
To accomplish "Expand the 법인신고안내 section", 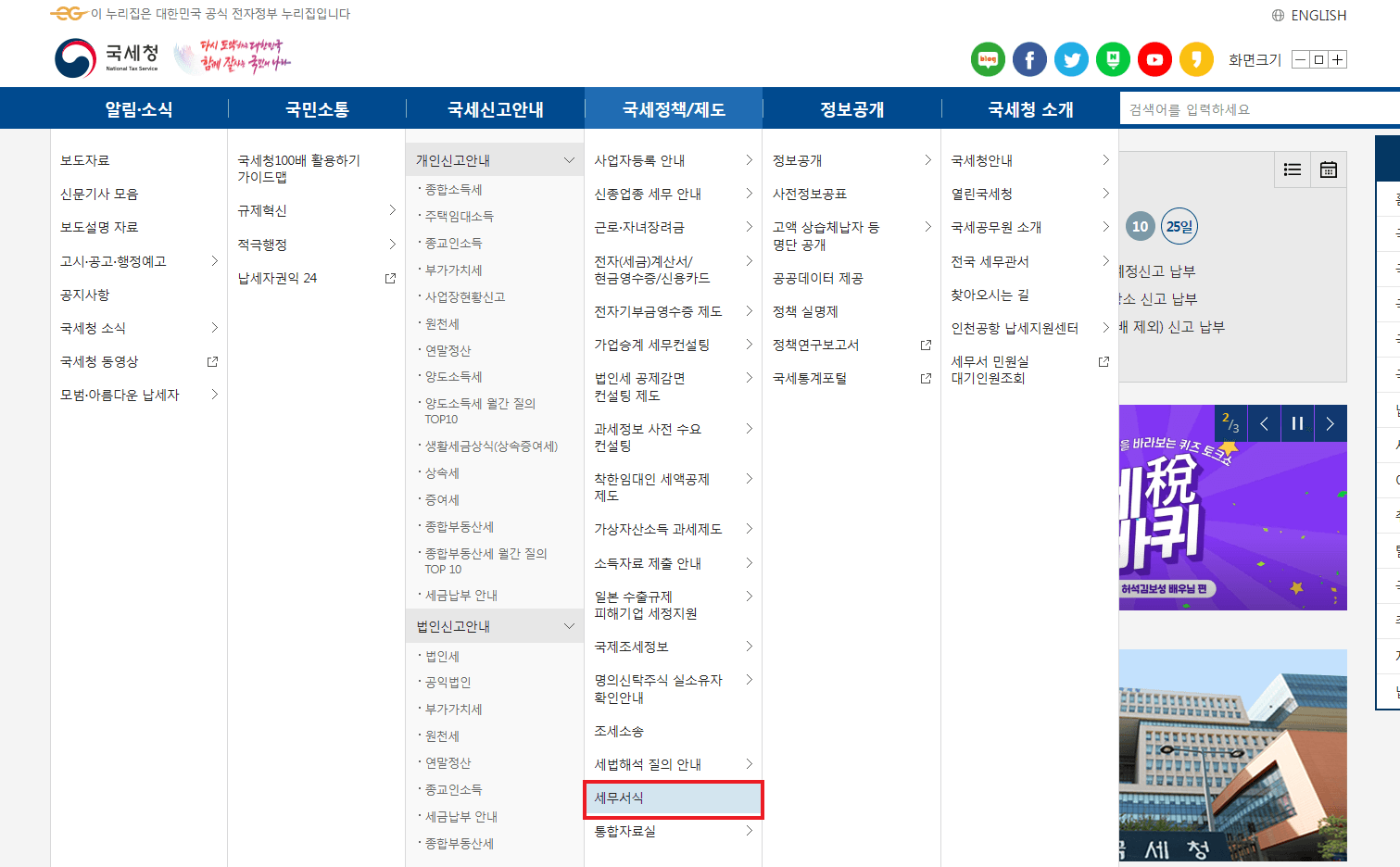I will coord(572,625).
